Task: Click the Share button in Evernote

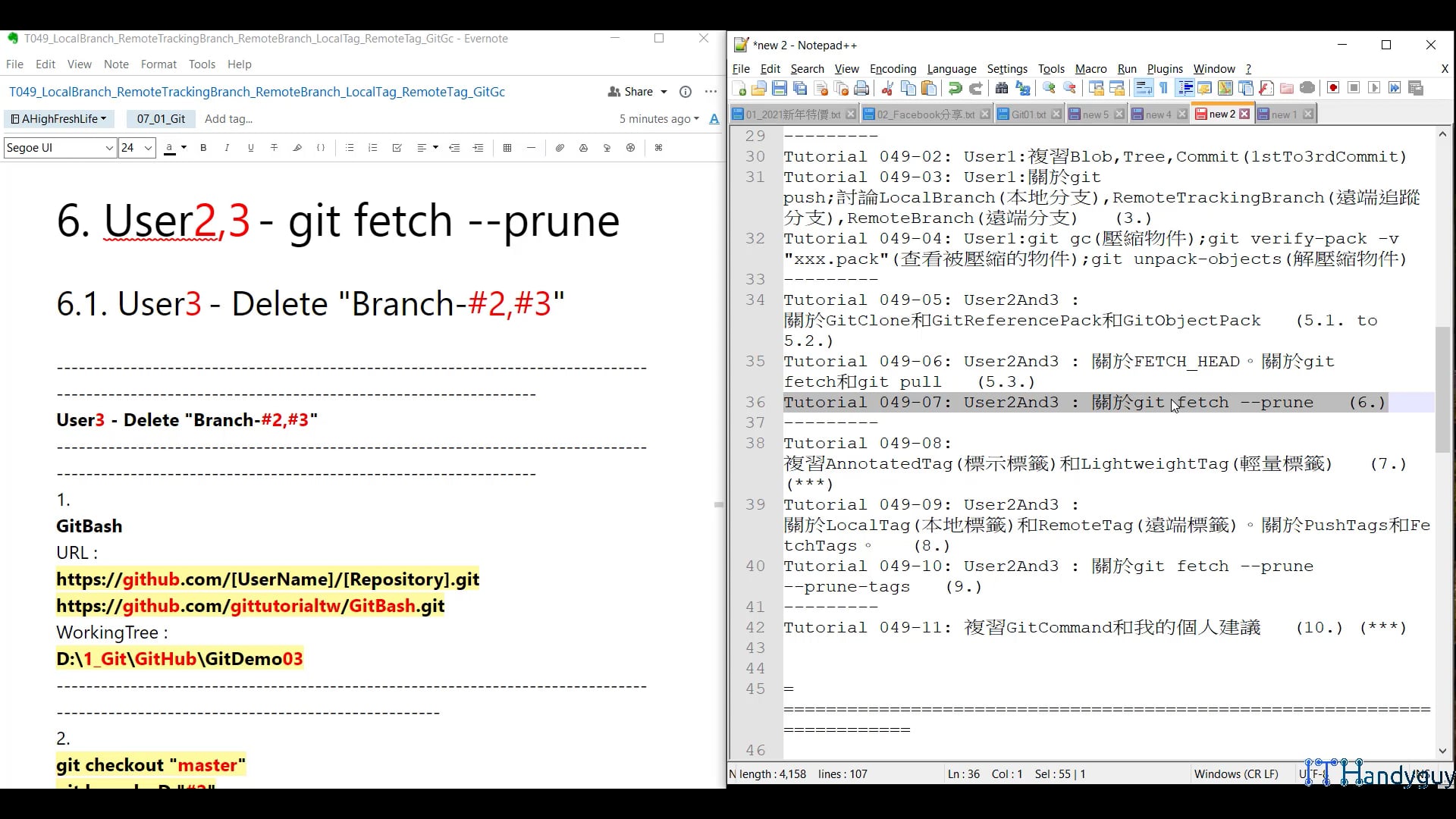Action: [637, 92]
